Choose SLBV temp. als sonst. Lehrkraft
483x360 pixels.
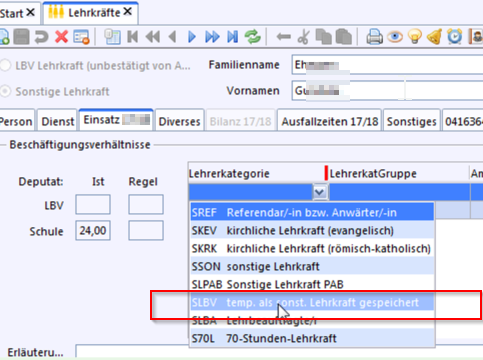[x=312, y=302]
